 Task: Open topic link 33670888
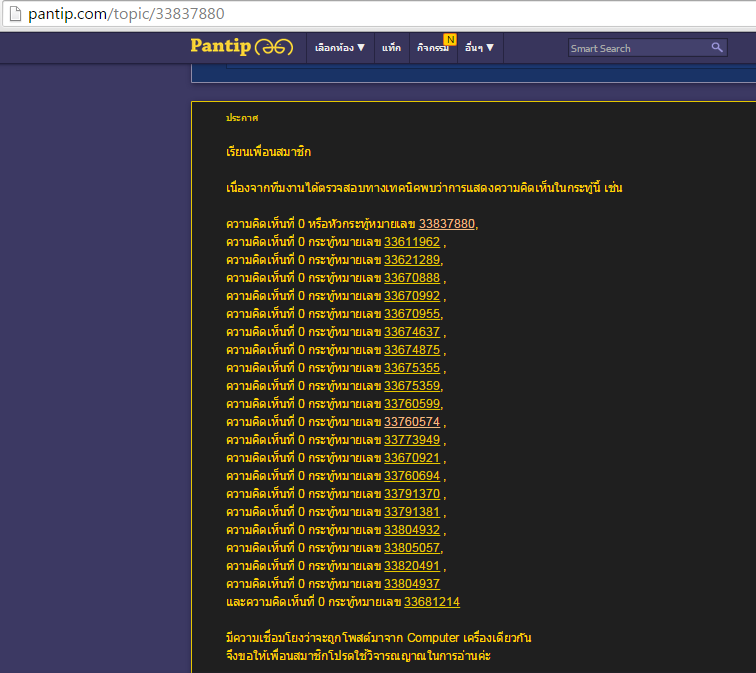click(412, 278)
